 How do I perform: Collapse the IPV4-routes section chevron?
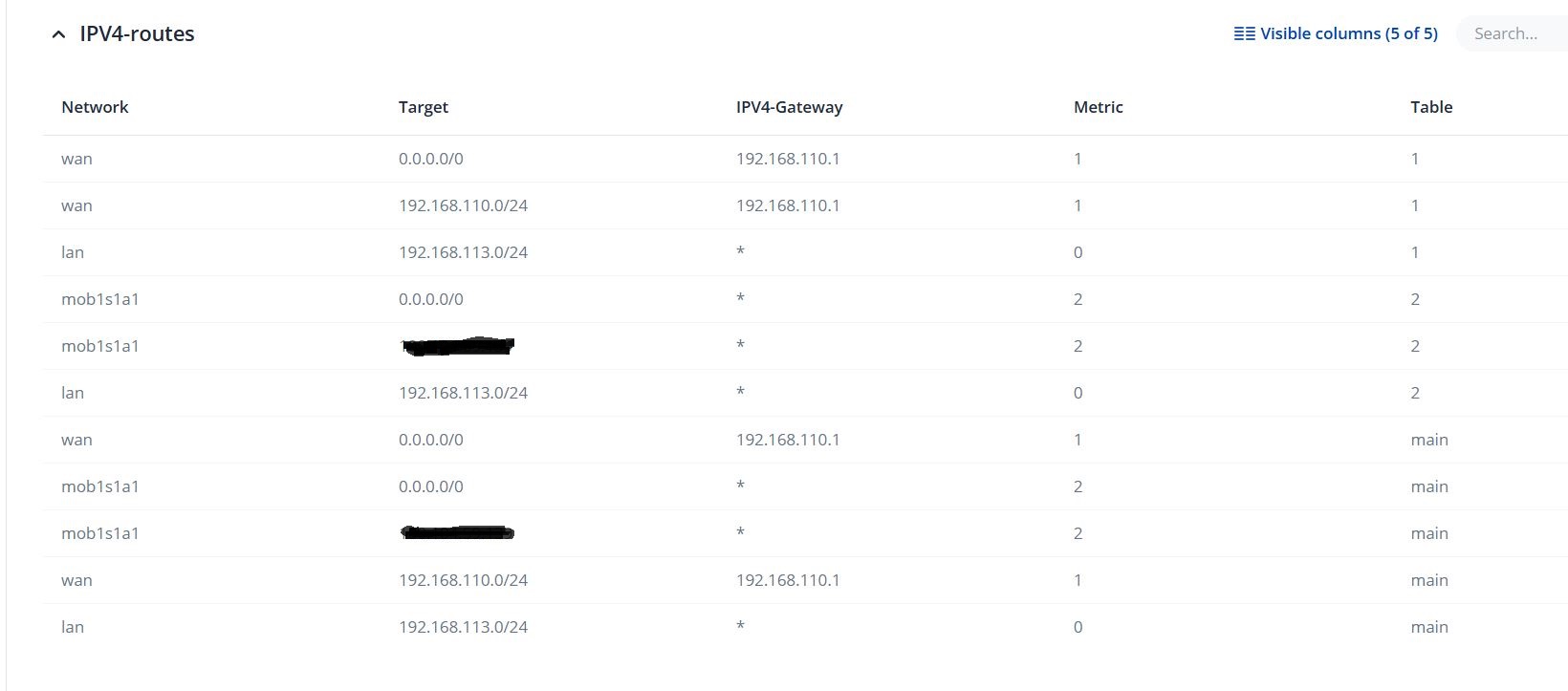59,34
